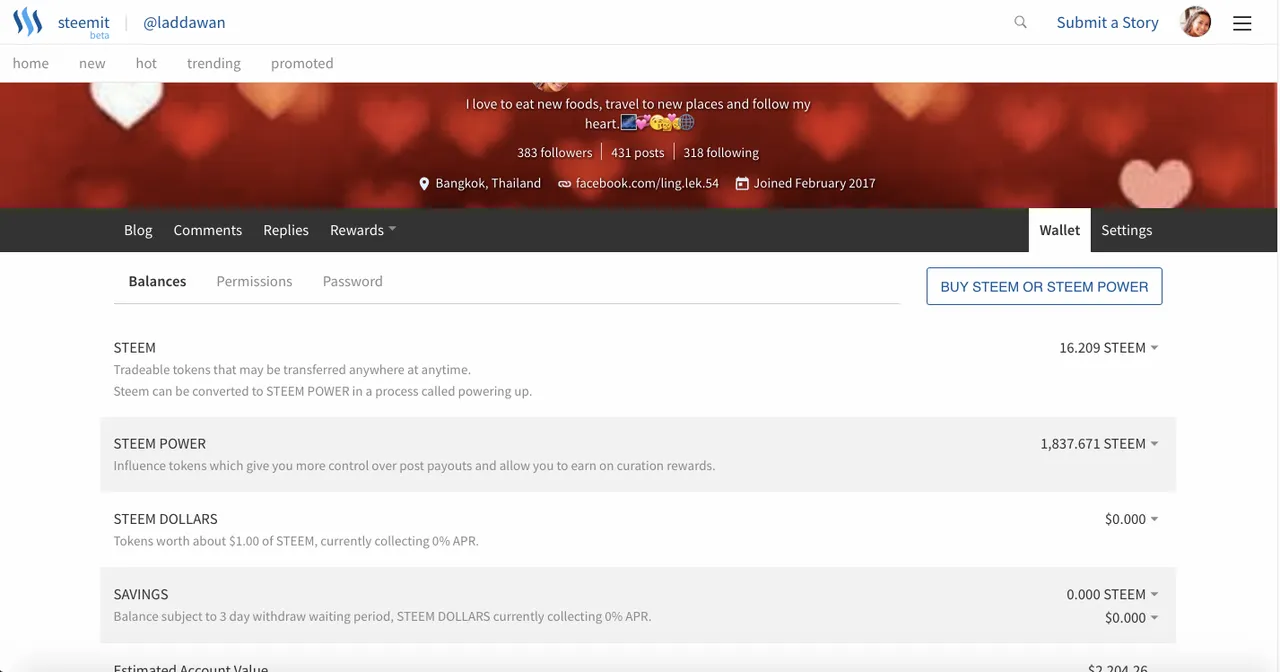Click the 'Bangkok, Thailand' location text
Screen dimensions: 1280x672
pos(488,184)
